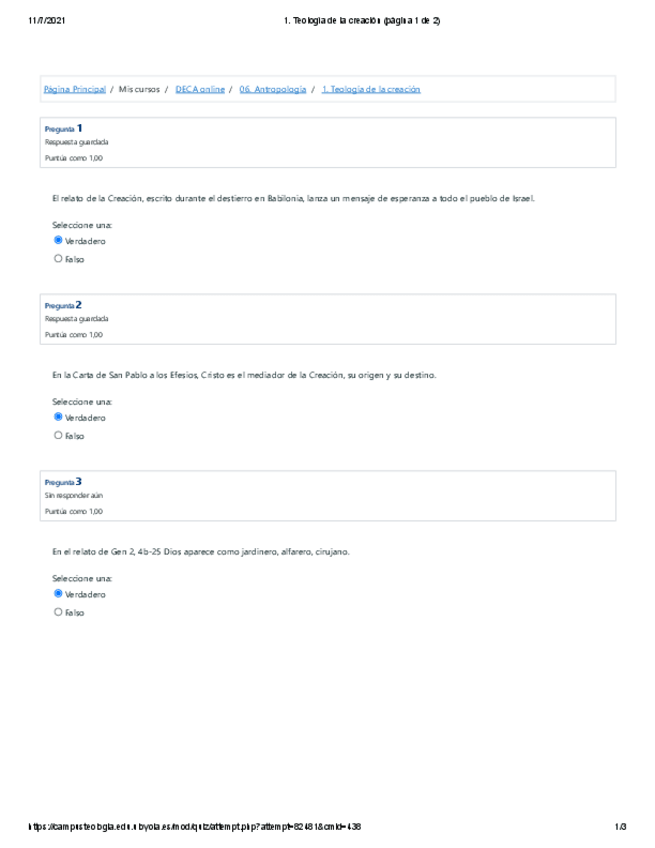655x848 pixels.
Task: Click the 1/3 page number in the footer
Action: click(x=620, y=827)
